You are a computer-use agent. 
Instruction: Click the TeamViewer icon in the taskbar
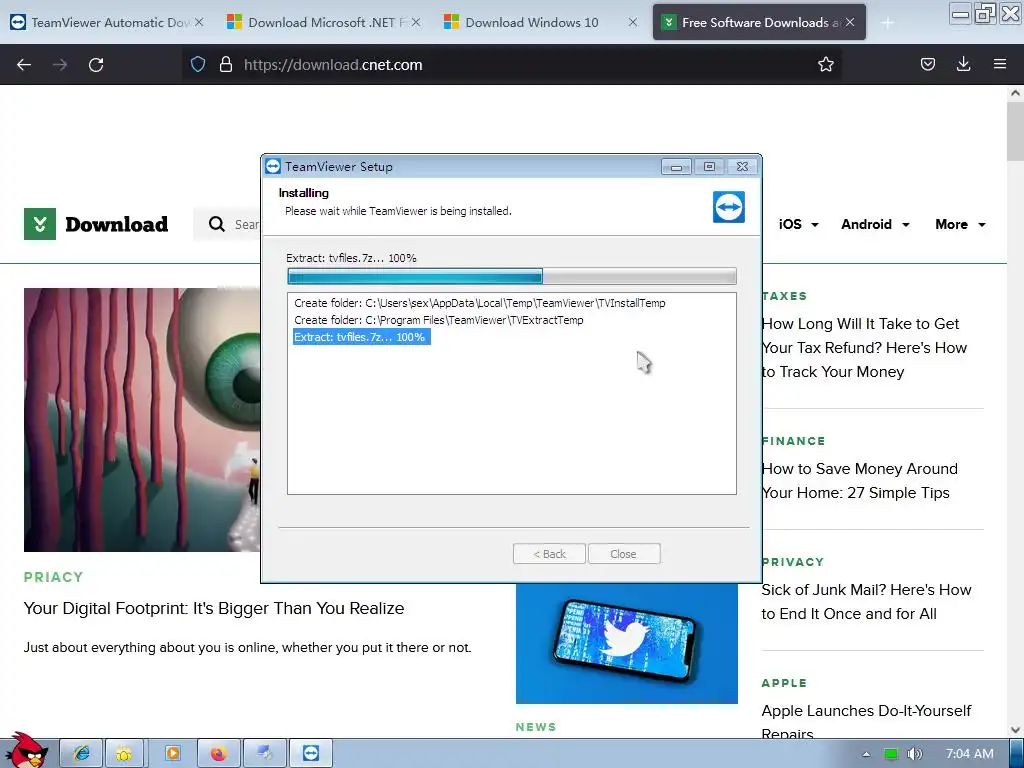click(312, 754)
